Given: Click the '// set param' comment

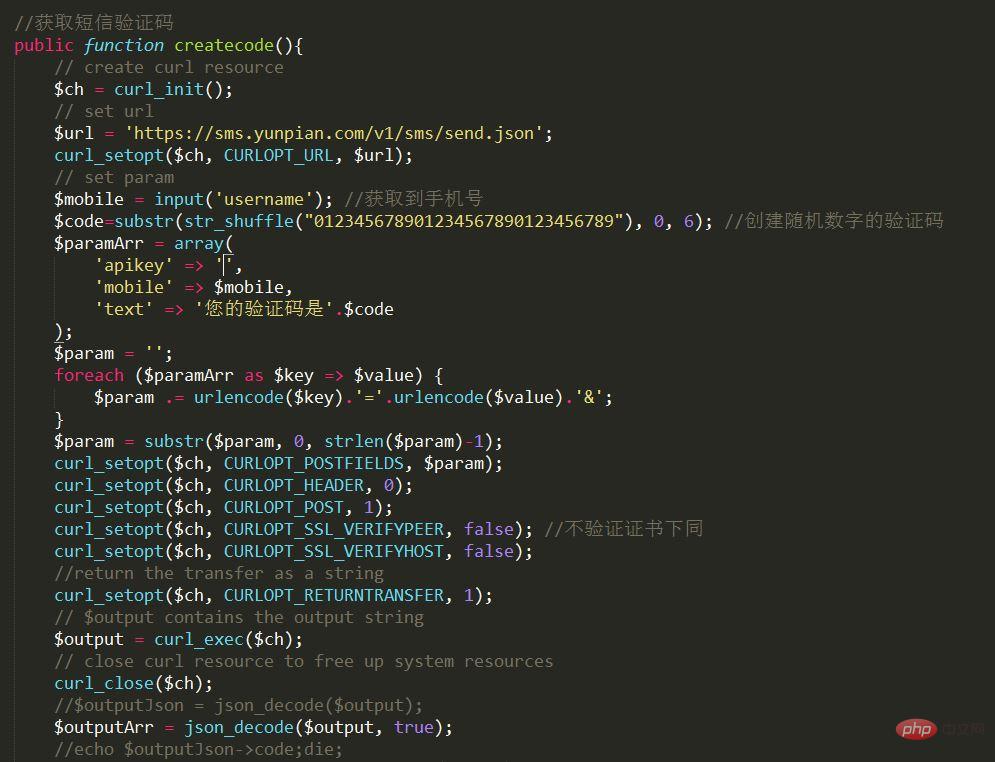Looking at the screenshot, I should (x=114, y=177).
